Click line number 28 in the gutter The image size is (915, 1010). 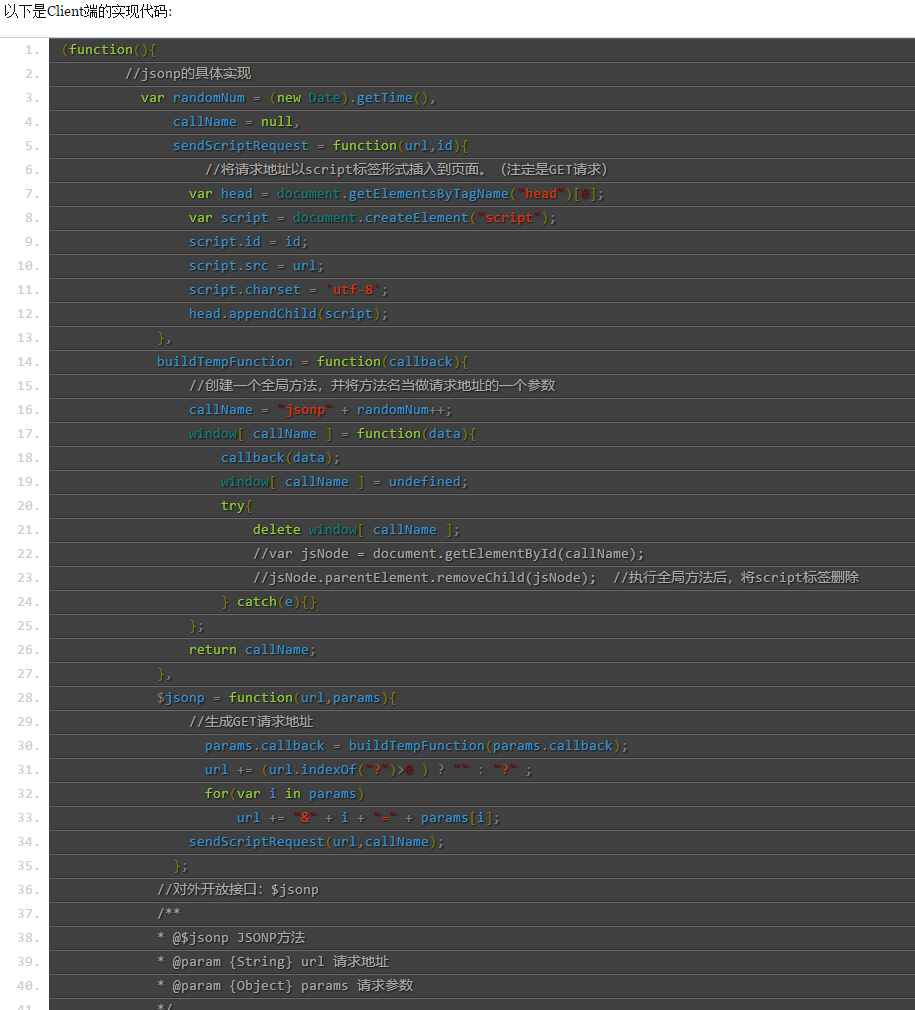coord(29,698)
